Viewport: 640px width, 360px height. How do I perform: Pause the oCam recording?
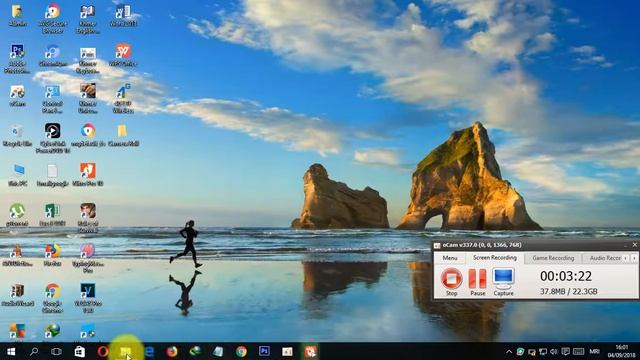tap(478, 282)
